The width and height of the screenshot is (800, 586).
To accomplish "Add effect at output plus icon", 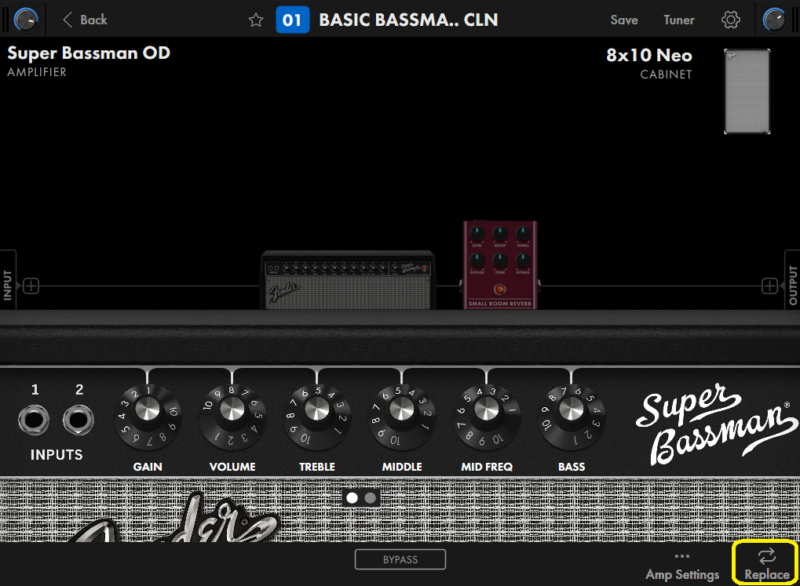I will (769, 286).
